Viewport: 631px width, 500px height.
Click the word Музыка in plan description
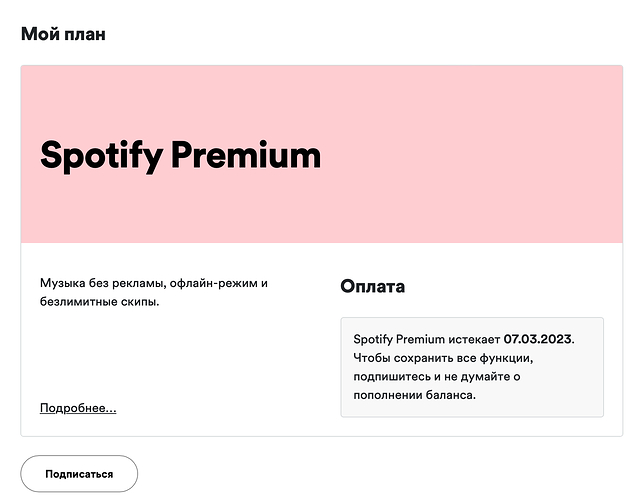(62, 283)
